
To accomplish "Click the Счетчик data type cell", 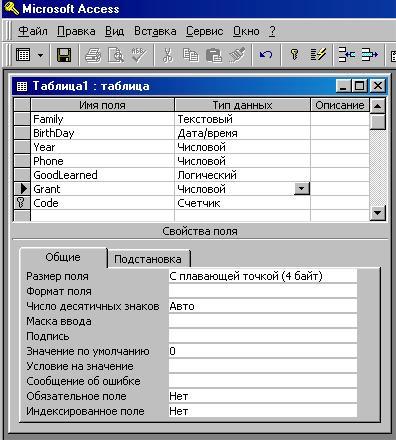I will [242, 203].
